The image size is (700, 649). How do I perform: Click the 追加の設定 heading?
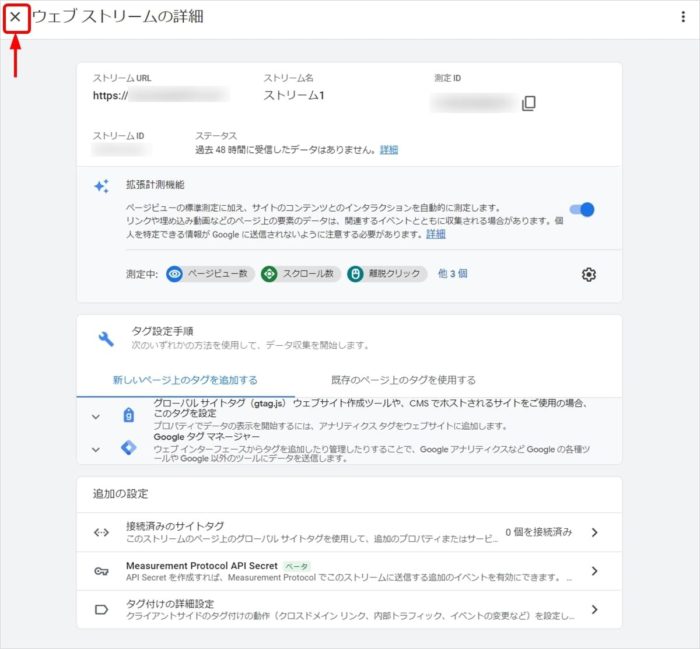coord(120,494)
